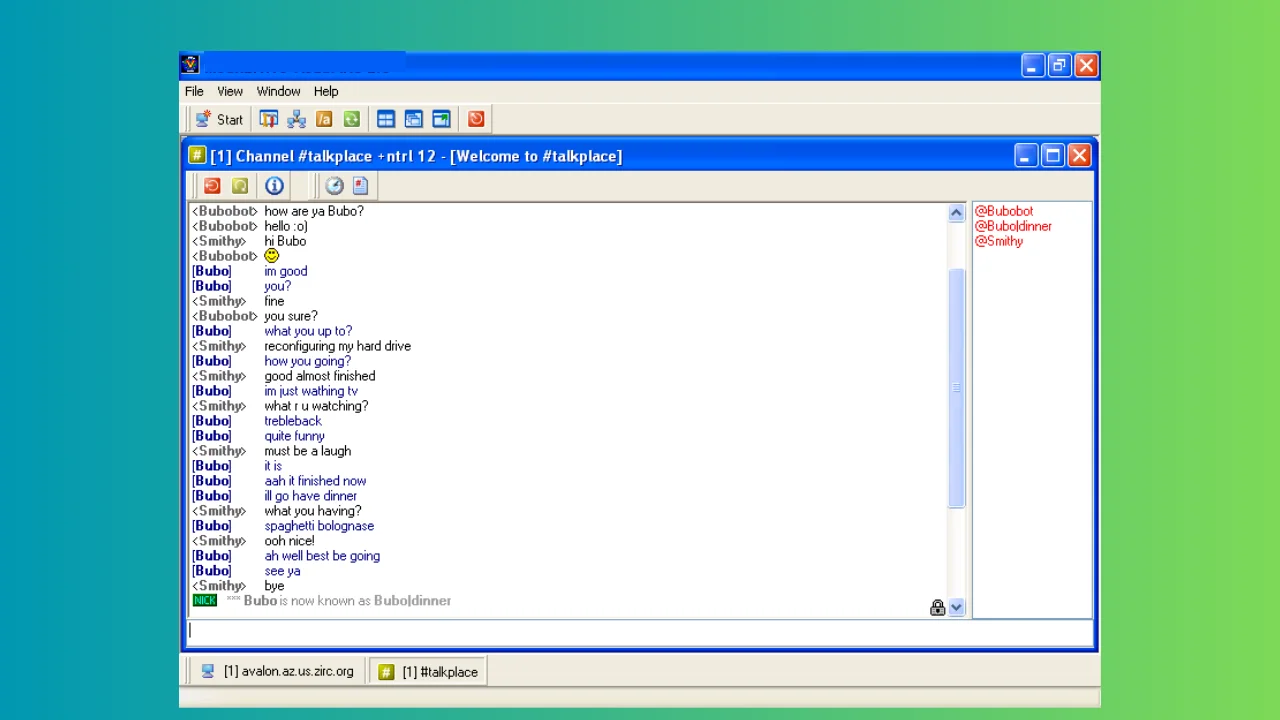Open the File menu

194,91
